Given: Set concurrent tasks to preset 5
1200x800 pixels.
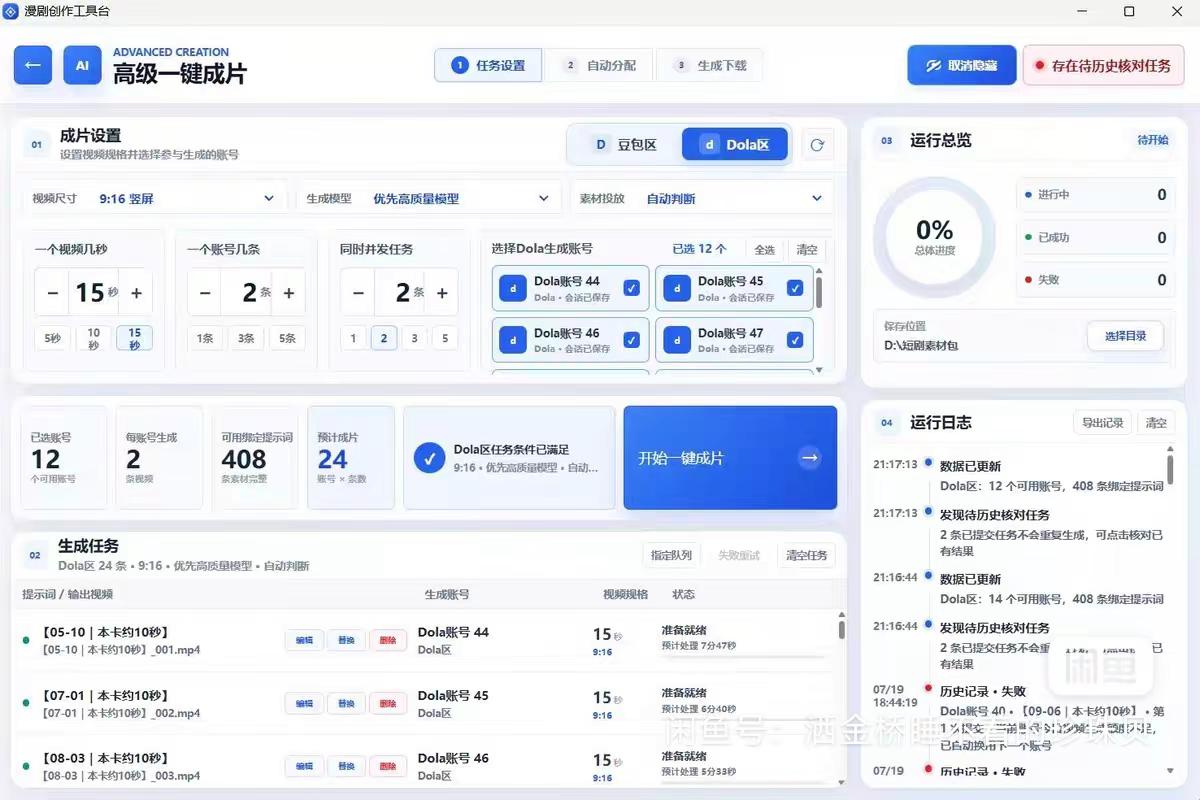Looking at the screenshot, I should pyautogui.click(x=445, y=338).
